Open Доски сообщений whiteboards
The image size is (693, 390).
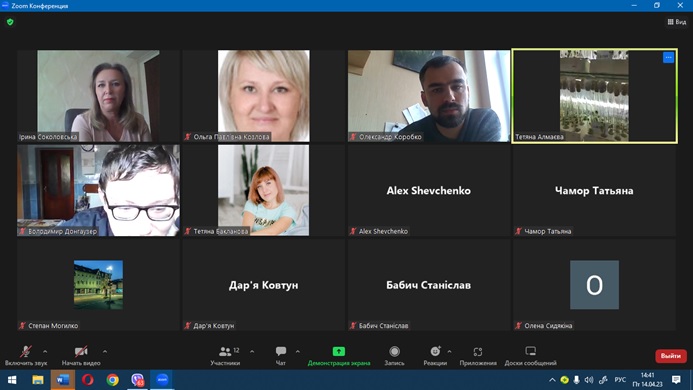[x=530, y=356]
